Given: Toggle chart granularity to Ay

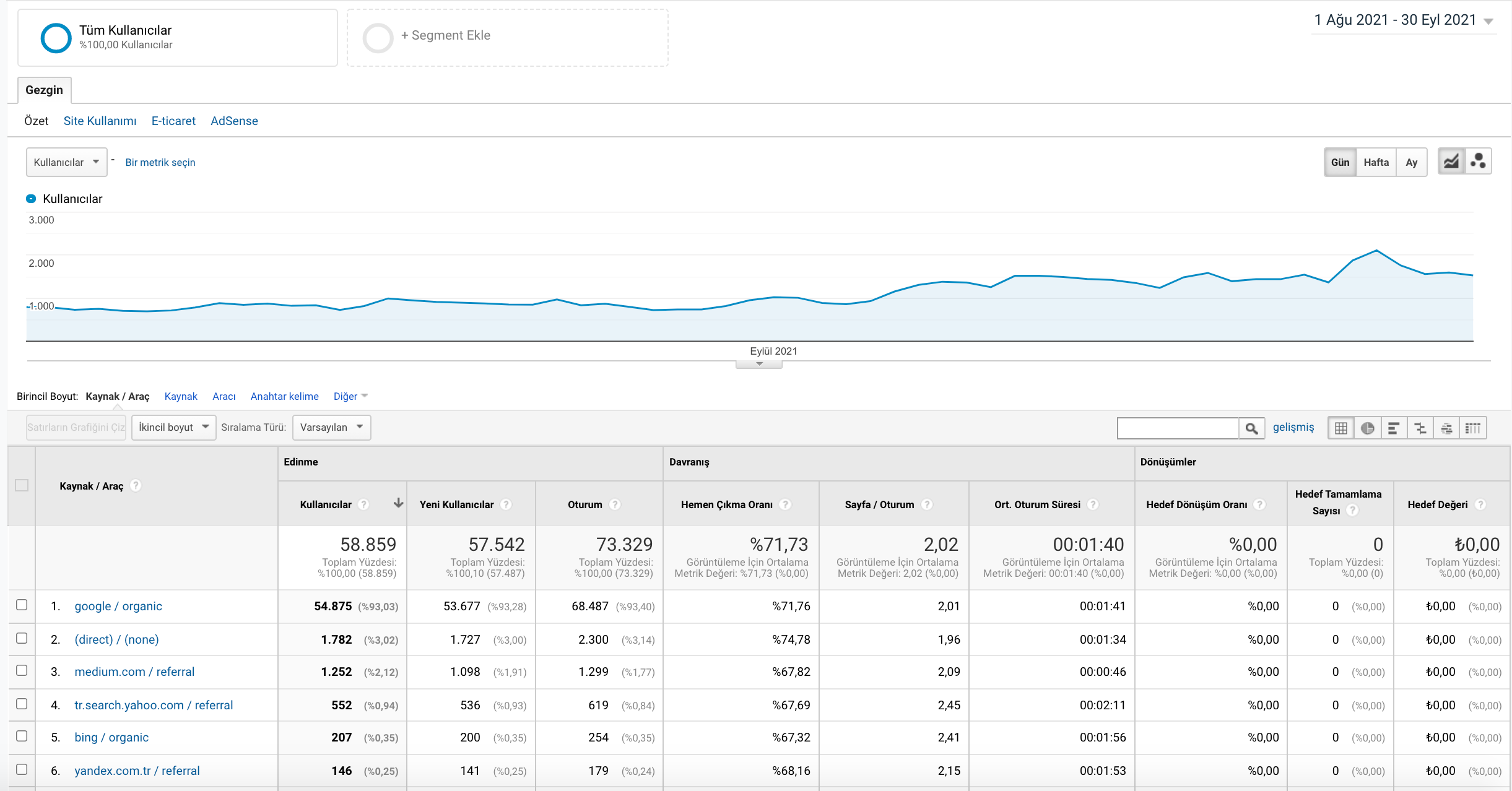Looking at the screenshot, I should coord(1412,162).
